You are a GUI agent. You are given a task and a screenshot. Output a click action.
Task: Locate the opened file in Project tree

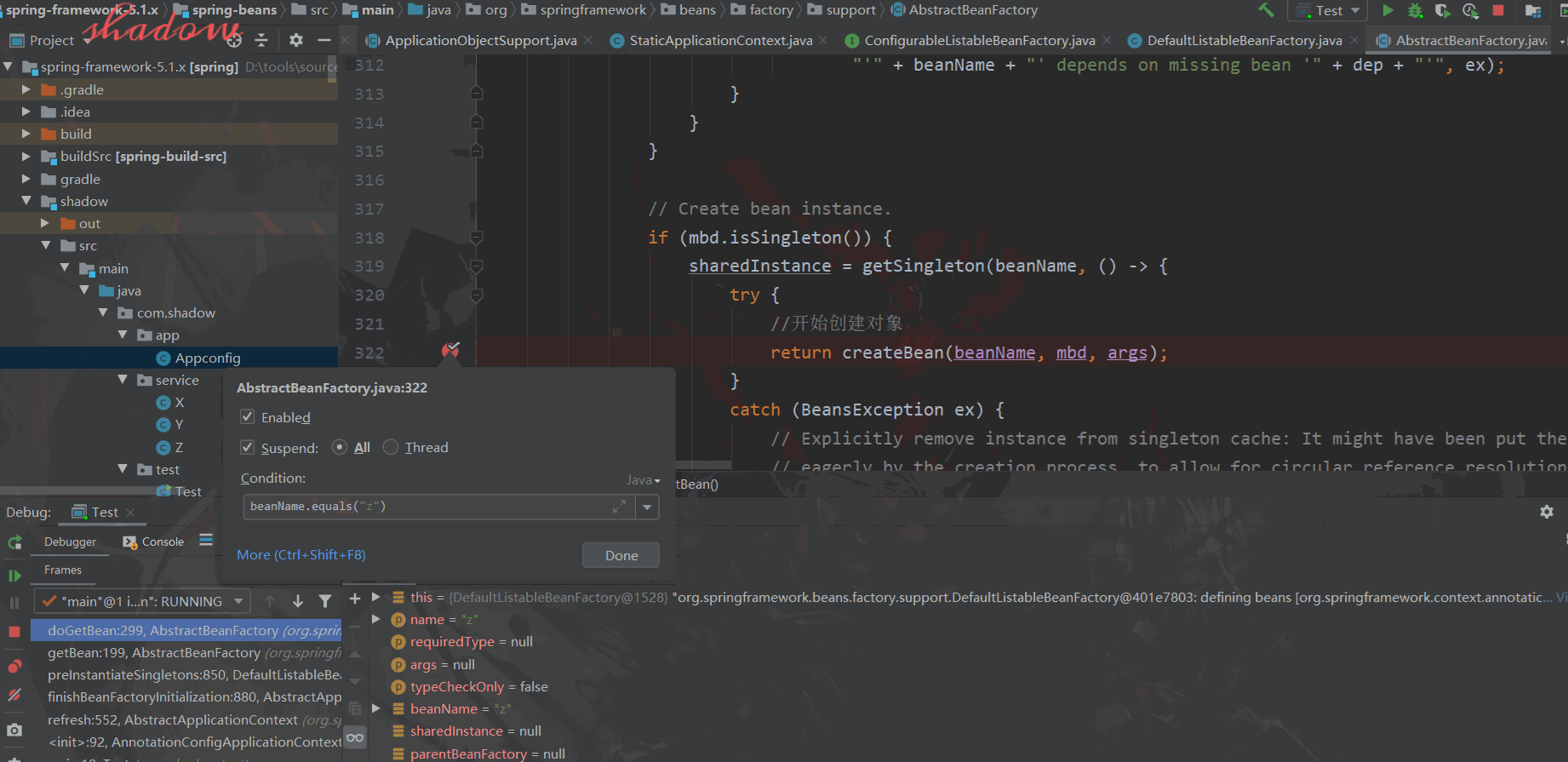(234, 40)
